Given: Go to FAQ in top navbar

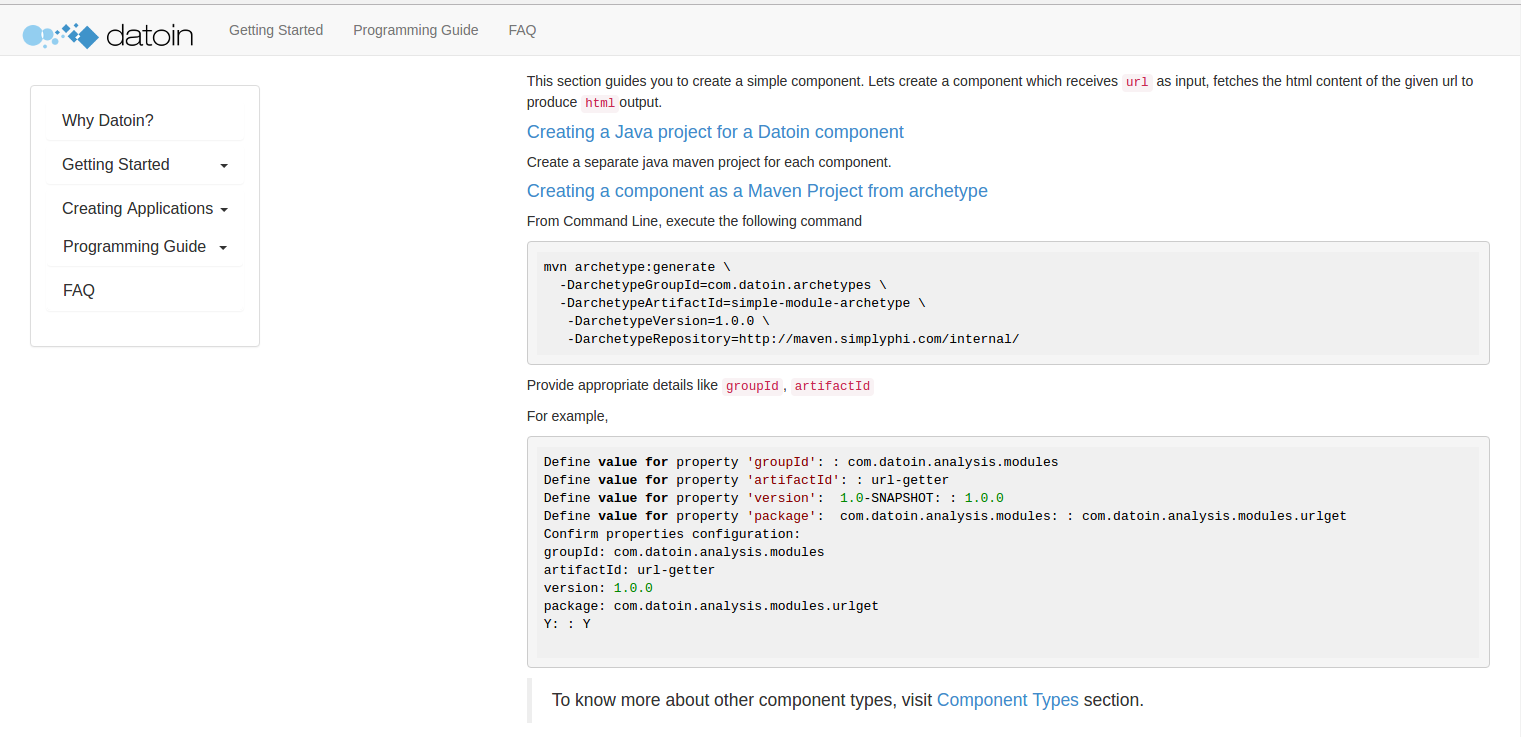Looking at the screenshot, I should (x=522, y=30).
